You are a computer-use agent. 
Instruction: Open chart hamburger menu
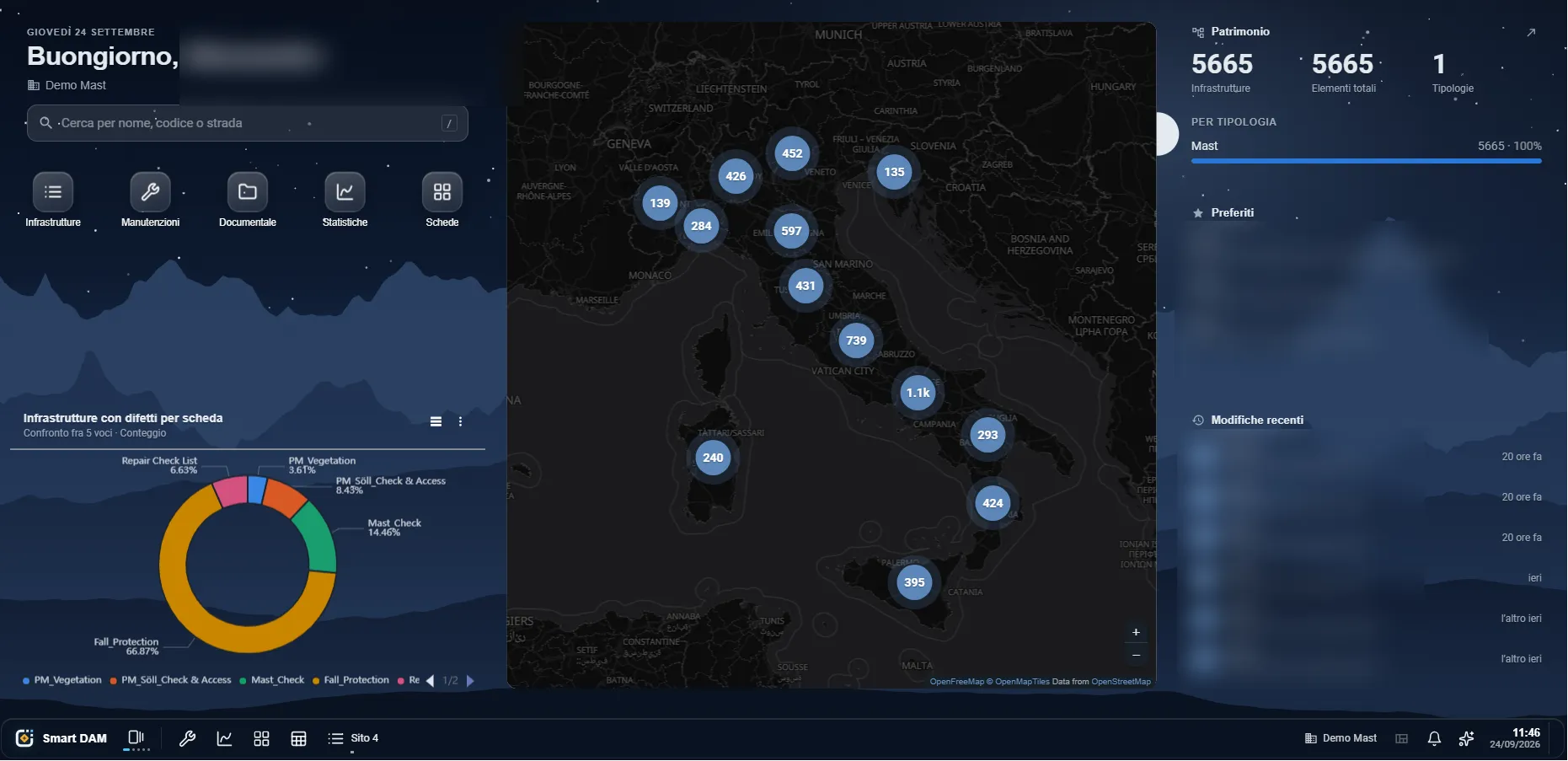(436, 421)
